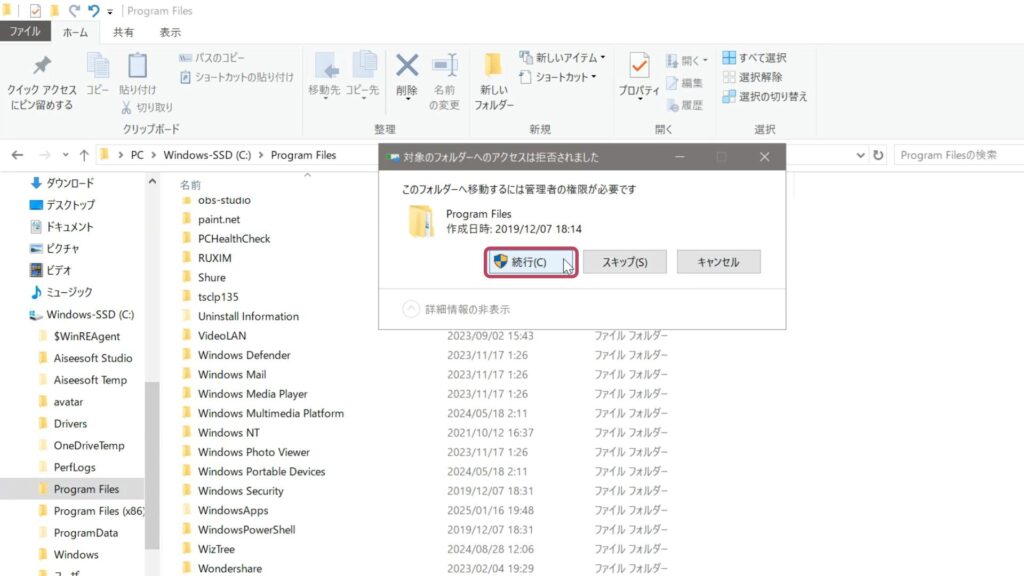Switch to the View ribbon tab
The image size is (1024, 576).
(170, 32)
